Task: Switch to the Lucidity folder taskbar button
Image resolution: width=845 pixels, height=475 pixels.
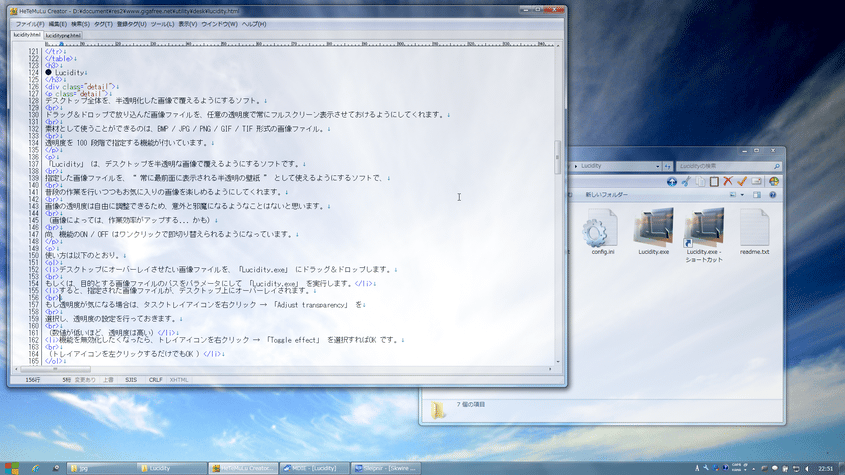Action: (171, 468)
